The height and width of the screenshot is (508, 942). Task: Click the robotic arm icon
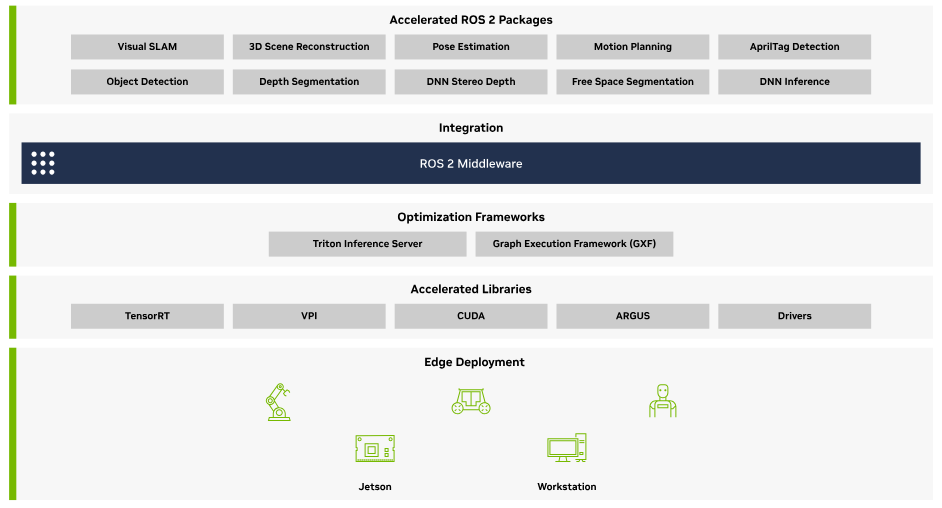[x=278, y=402]
